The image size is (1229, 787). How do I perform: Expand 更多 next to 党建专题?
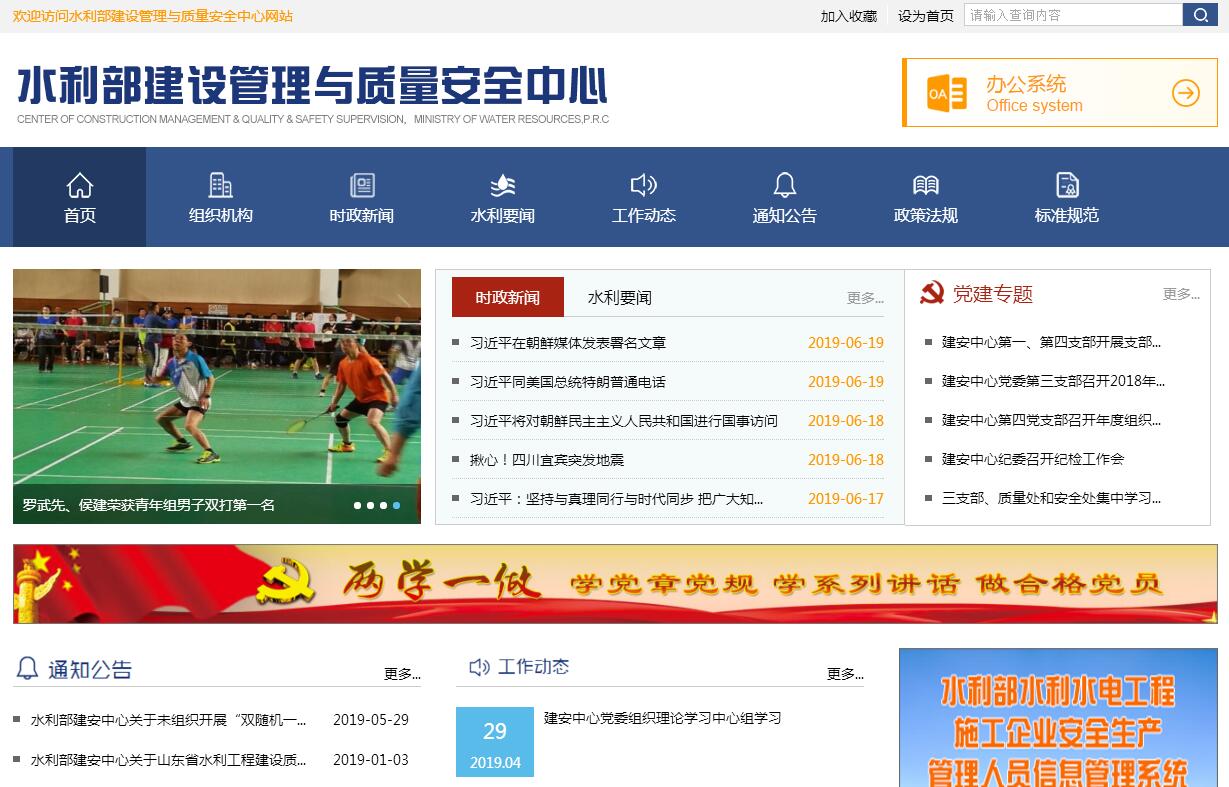coord(1181,294)
